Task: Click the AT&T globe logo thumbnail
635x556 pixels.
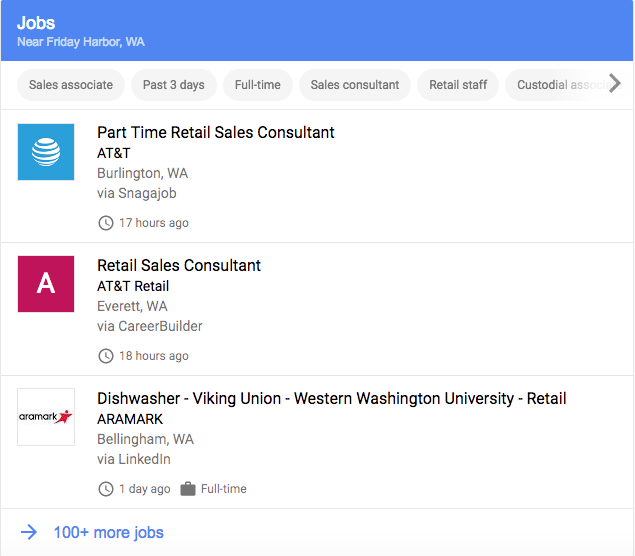Action: tap(46, 152)
